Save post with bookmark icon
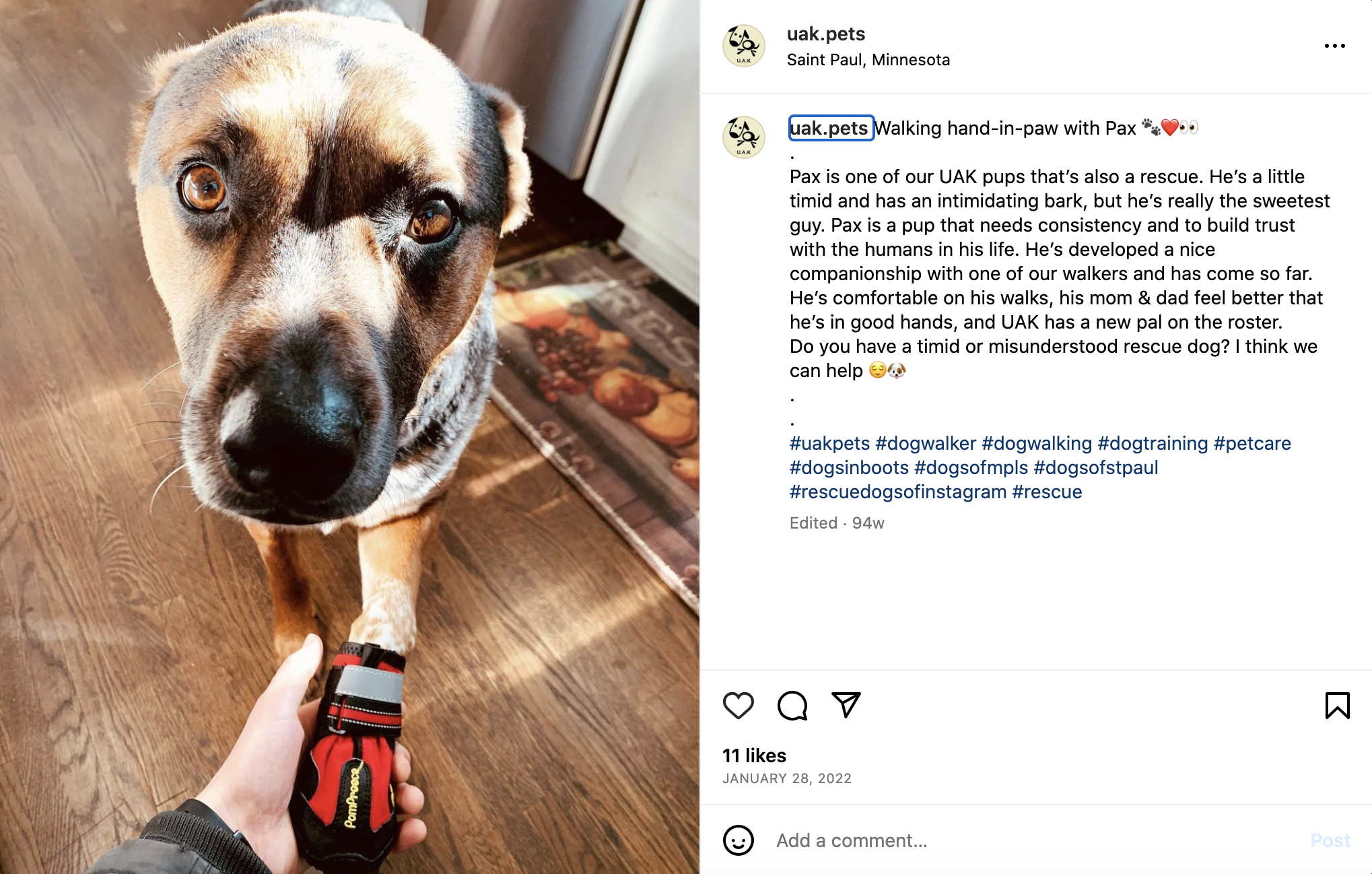This screenshot has height=874, width=1372. (x=1337, y=706)
